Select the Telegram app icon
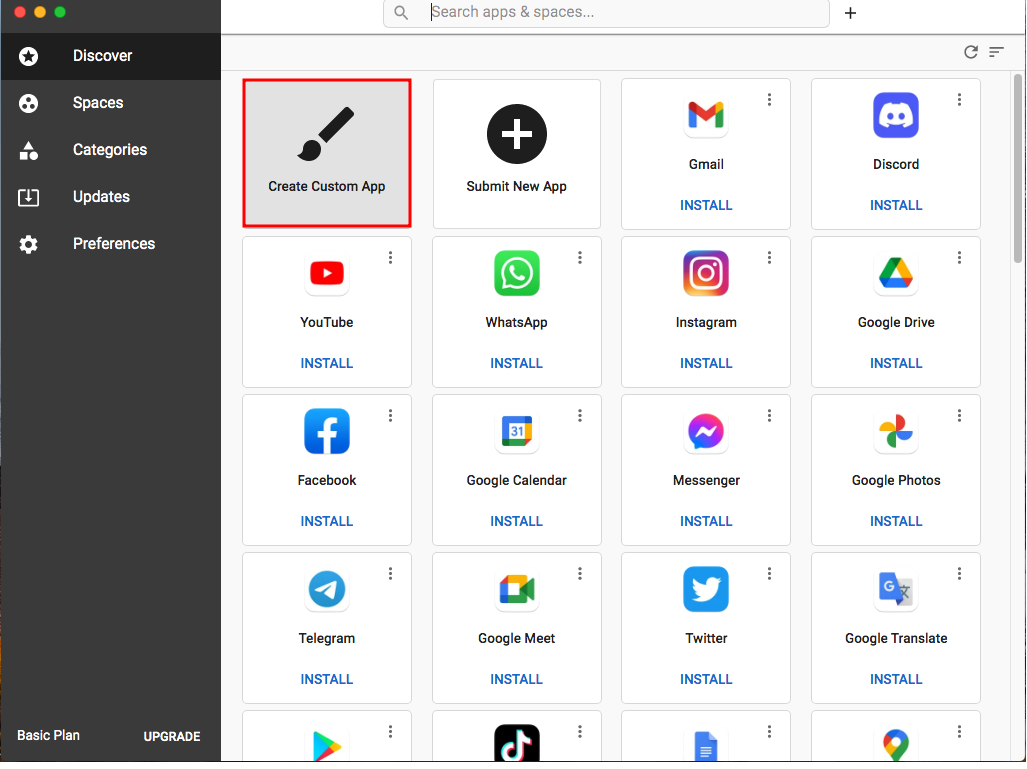The width and height of the screenshot is (1027, 769). click(x=326, y=590)
